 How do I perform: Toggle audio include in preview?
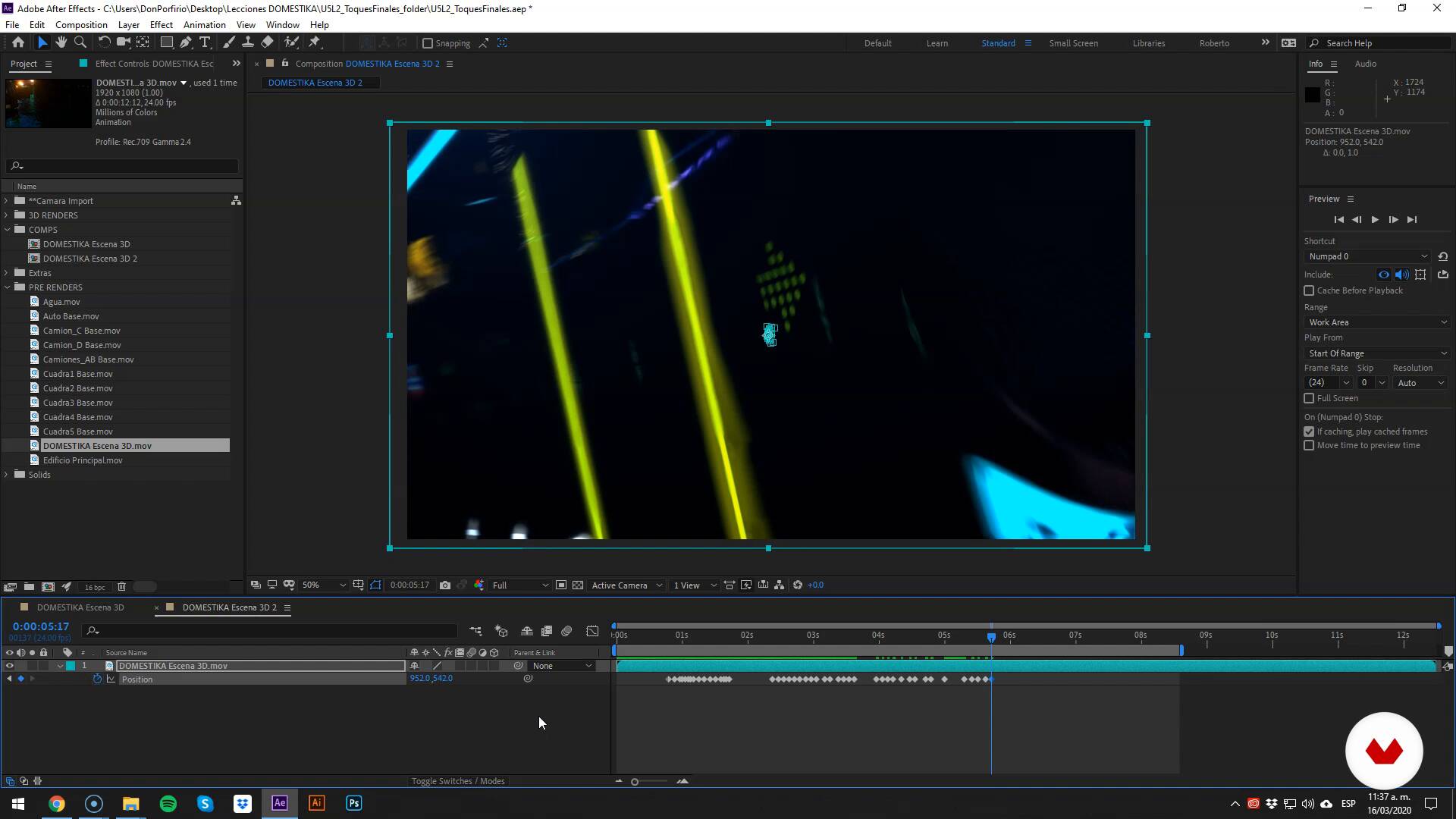(x=1402, y=275)
